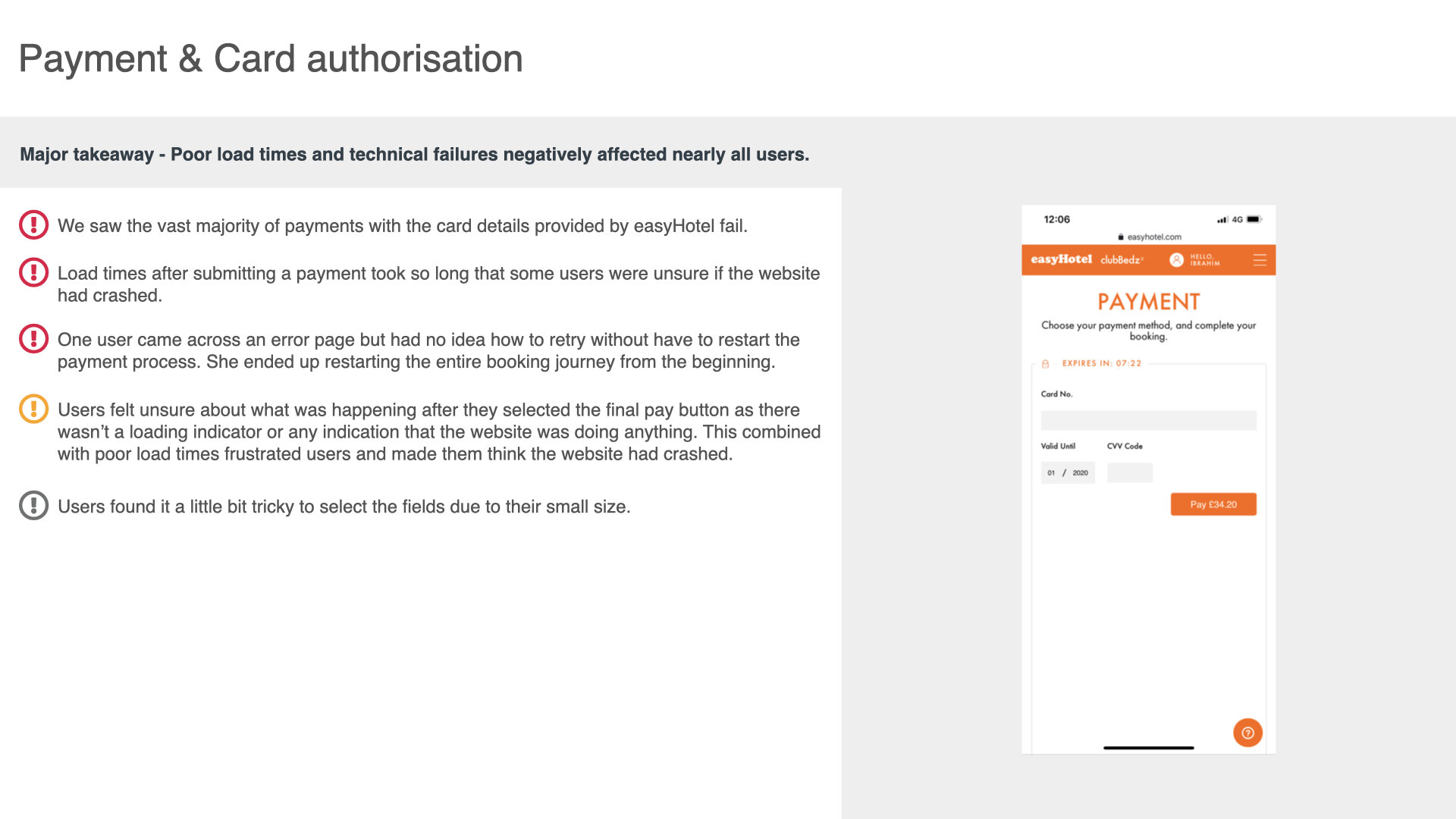Viewport: 1456px width, 819px height.
Task: Click the Pay £34.20 button
Action: (x=1213, y=504)
